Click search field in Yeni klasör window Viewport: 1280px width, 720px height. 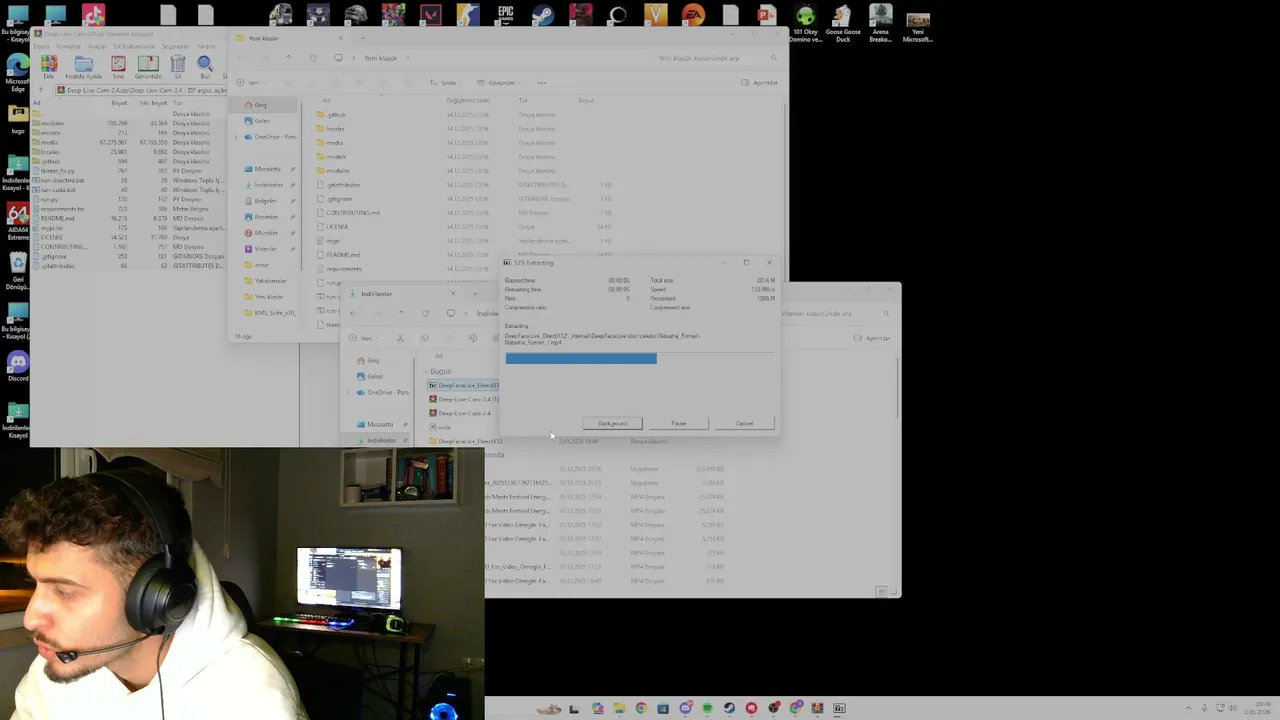click(x=715, y=58)
